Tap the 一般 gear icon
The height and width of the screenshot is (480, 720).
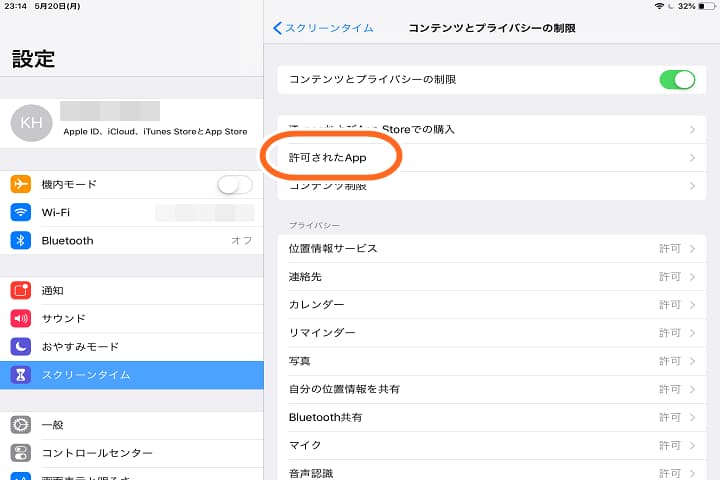click(21, 425)
